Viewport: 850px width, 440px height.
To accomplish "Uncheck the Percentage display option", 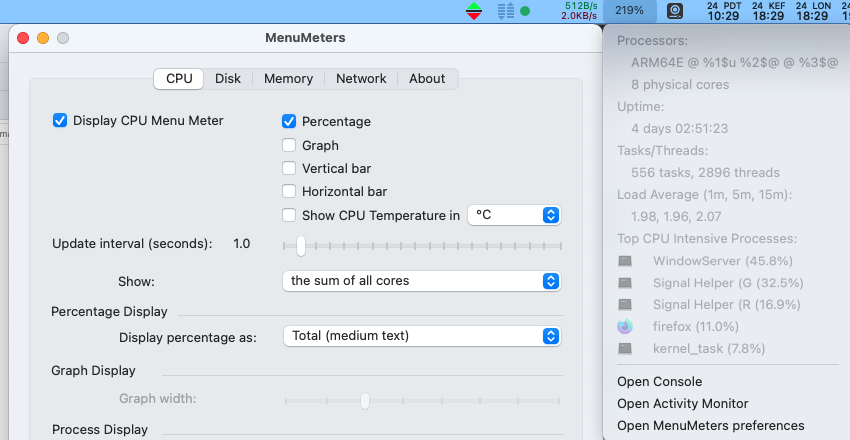I will (x=289, y=121).
